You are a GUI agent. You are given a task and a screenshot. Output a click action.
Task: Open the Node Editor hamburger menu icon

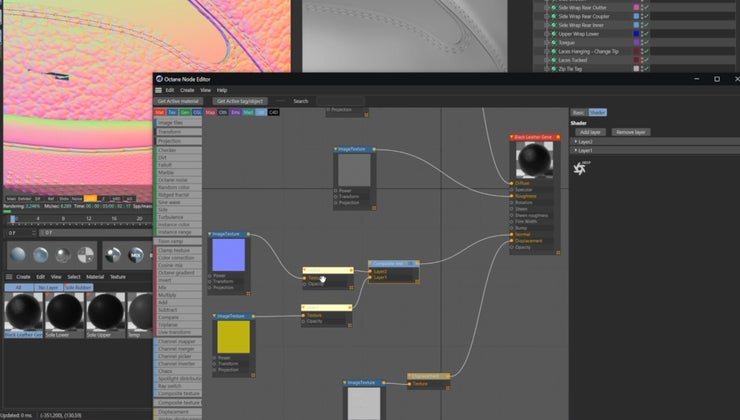(x=159, y=90)
